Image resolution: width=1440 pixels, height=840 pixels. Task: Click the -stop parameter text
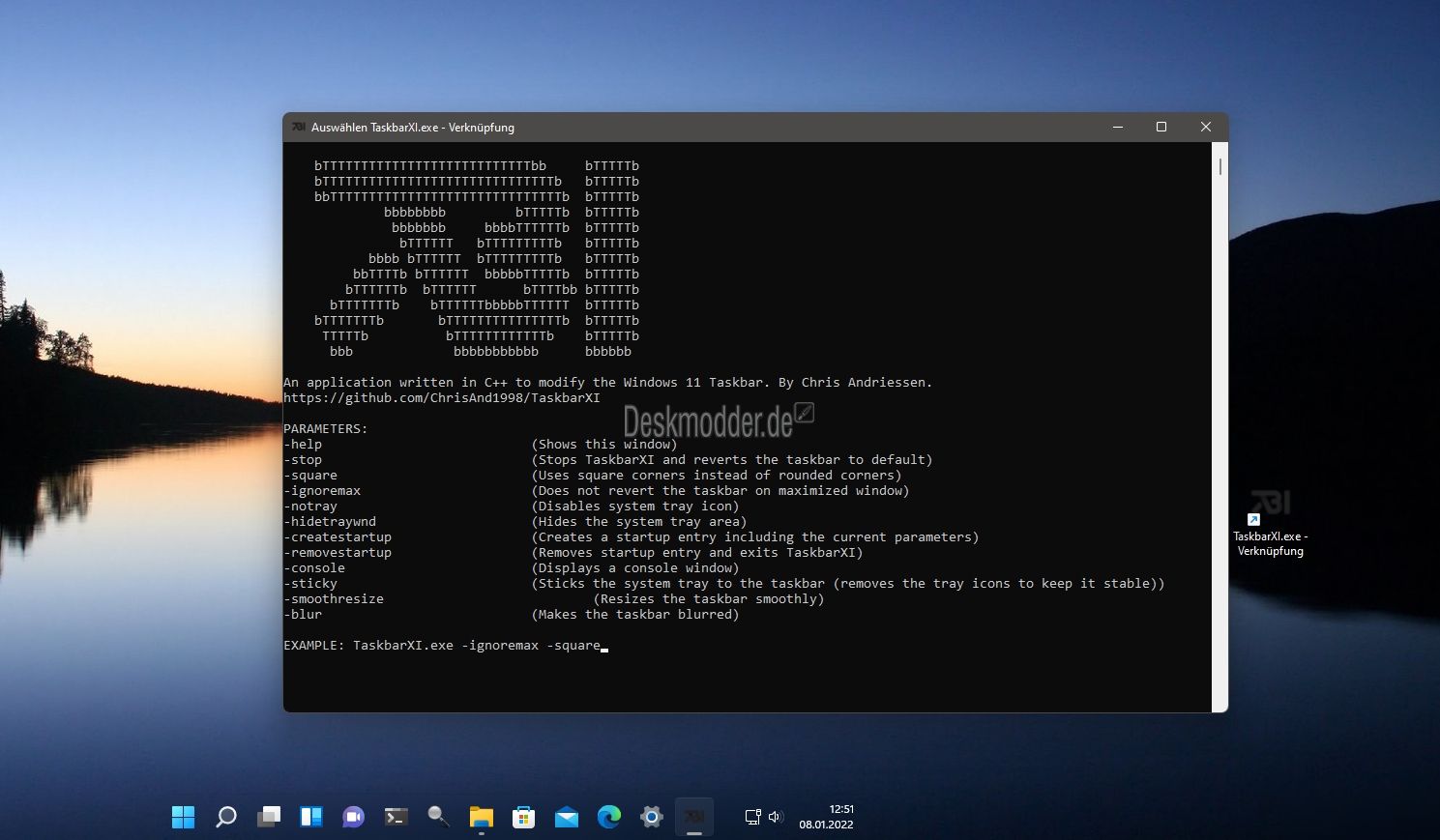click(303, 459)
